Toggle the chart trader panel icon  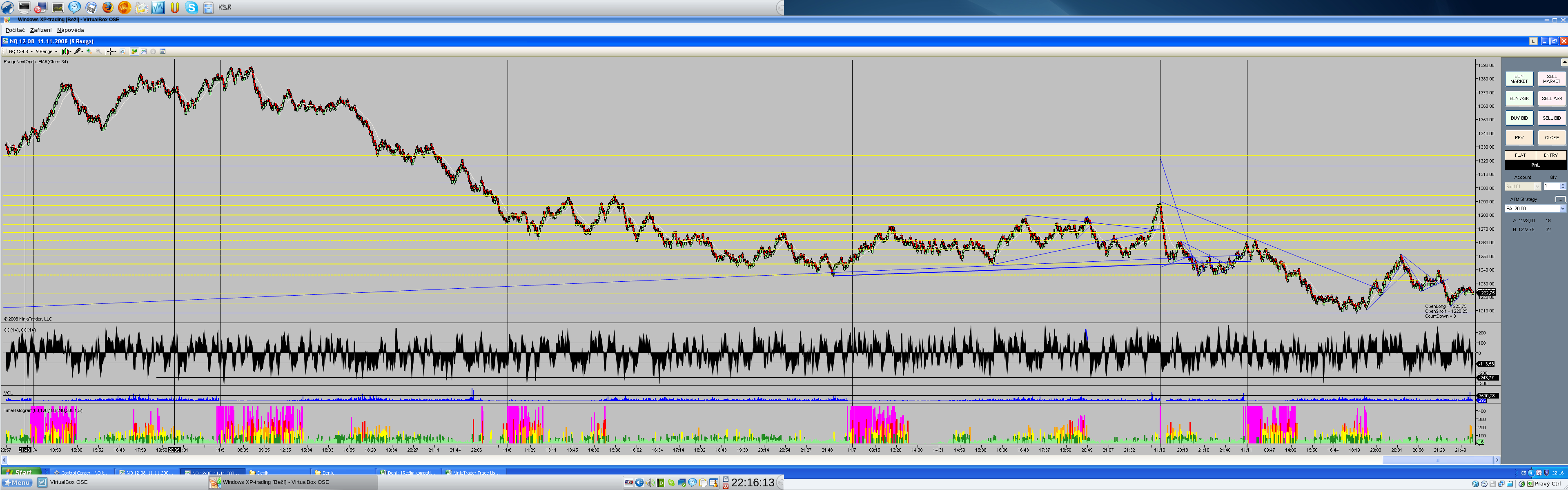pos(134,52)
